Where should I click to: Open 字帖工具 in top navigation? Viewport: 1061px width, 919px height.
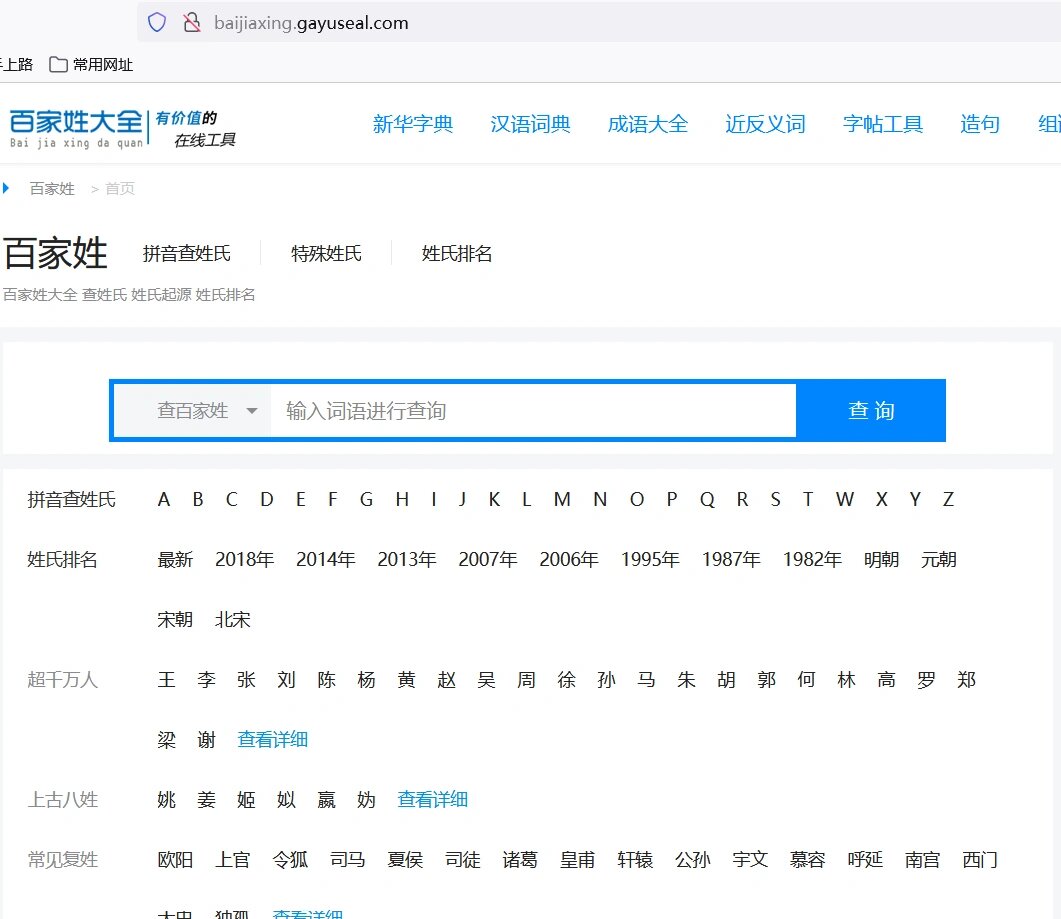coord(883,124)
